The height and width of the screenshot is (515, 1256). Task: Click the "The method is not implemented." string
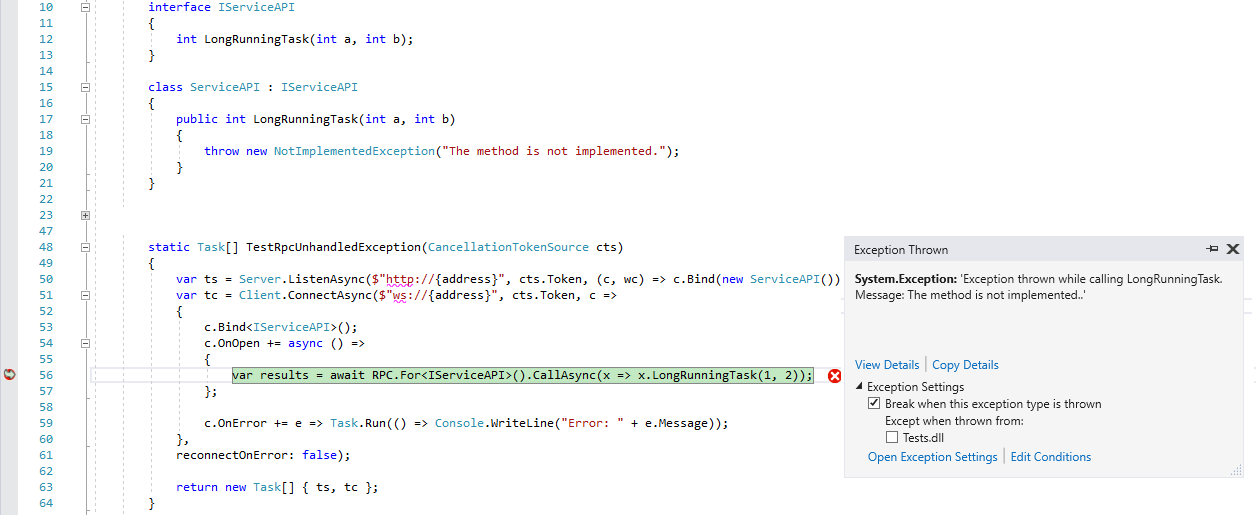pos(554,151)
